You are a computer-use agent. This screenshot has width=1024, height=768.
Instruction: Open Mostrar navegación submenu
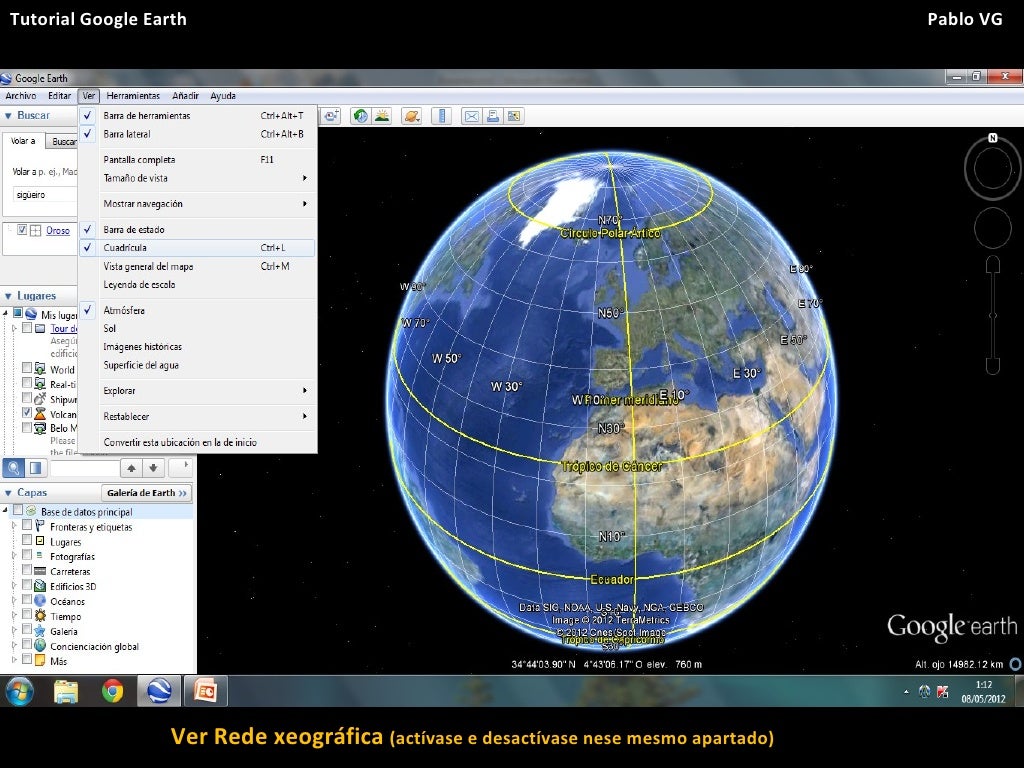[197, 204]
